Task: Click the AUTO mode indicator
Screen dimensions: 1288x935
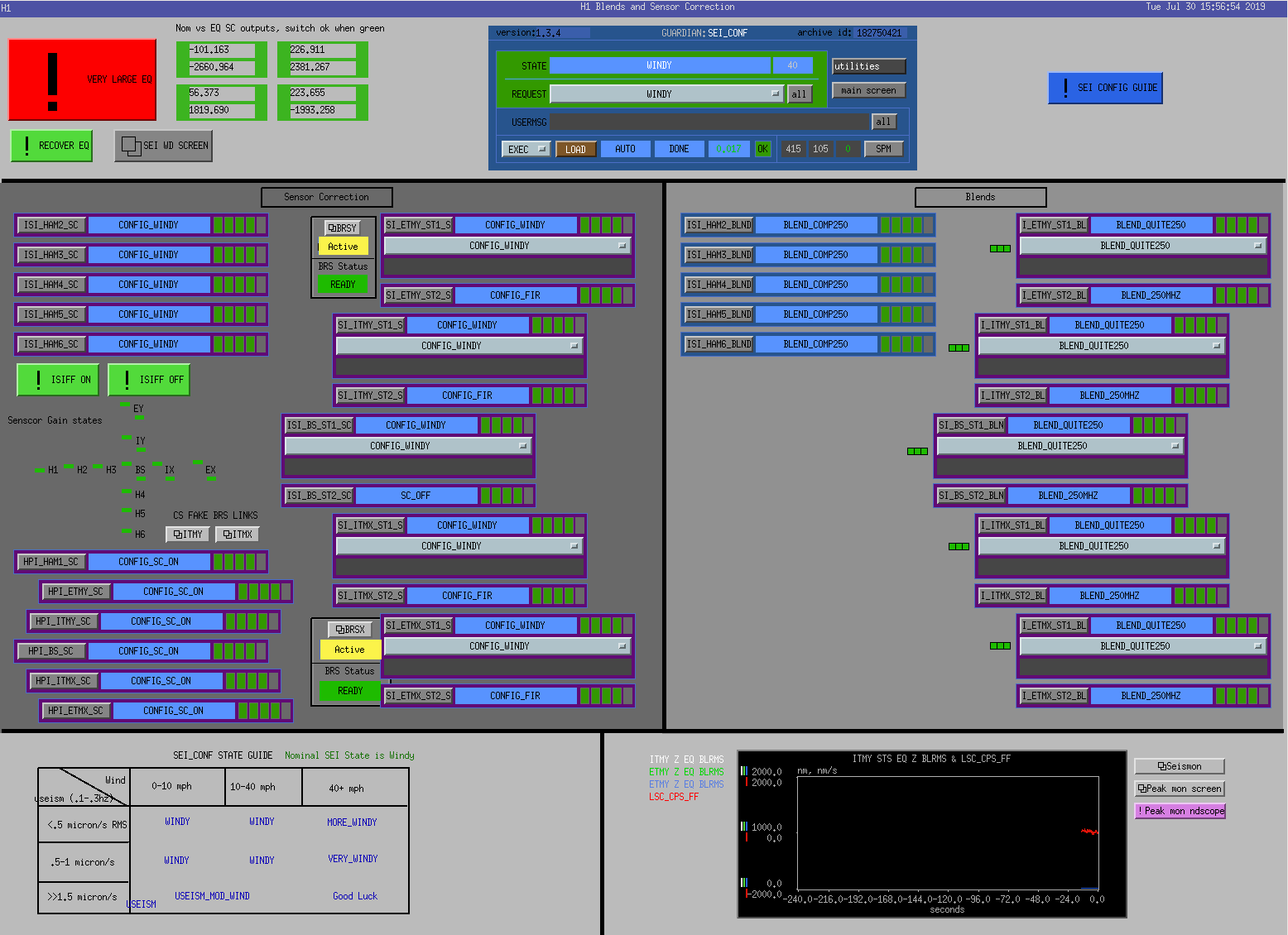Action: [x=626, y=149]
